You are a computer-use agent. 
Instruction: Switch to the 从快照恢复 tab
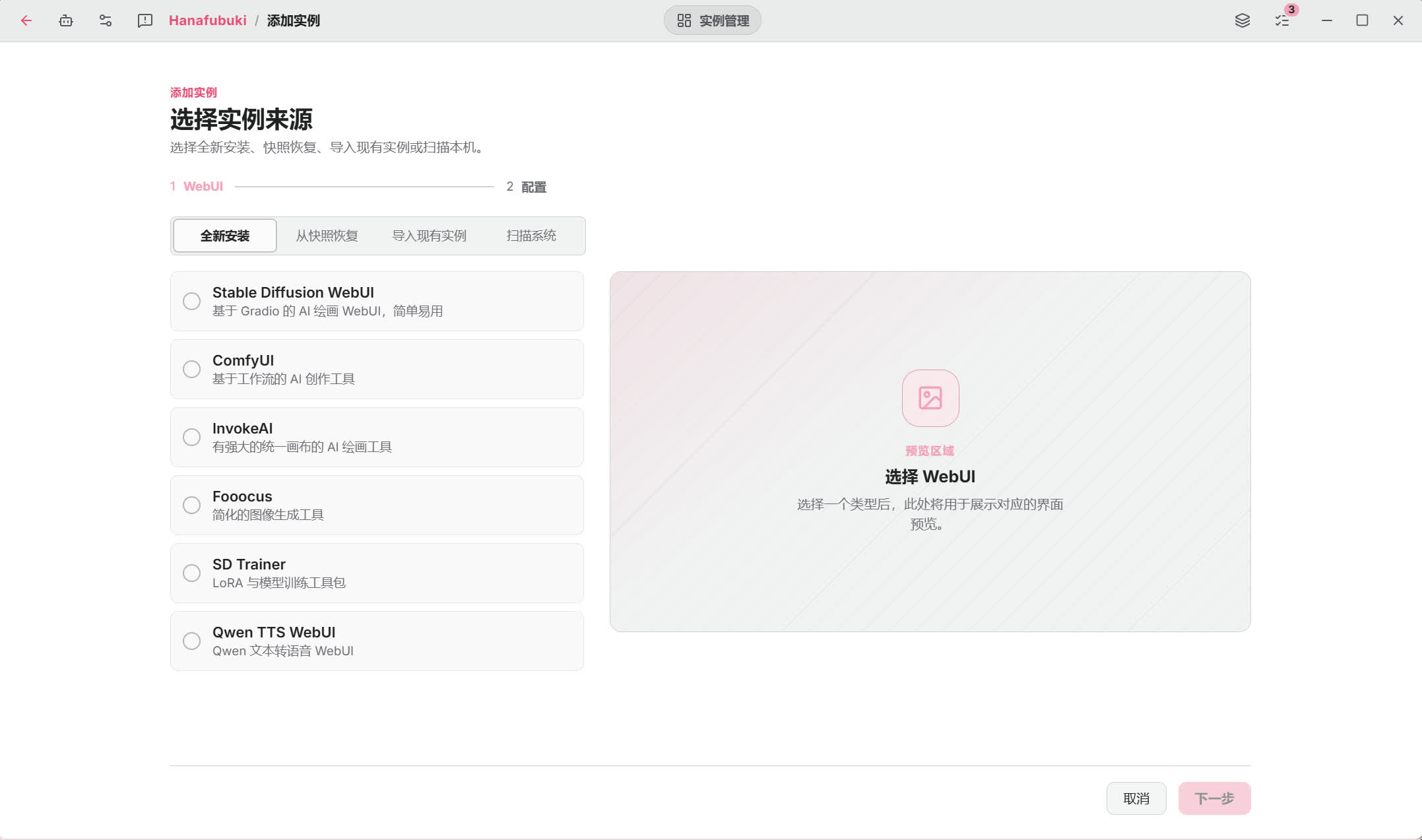coord(327,236)
